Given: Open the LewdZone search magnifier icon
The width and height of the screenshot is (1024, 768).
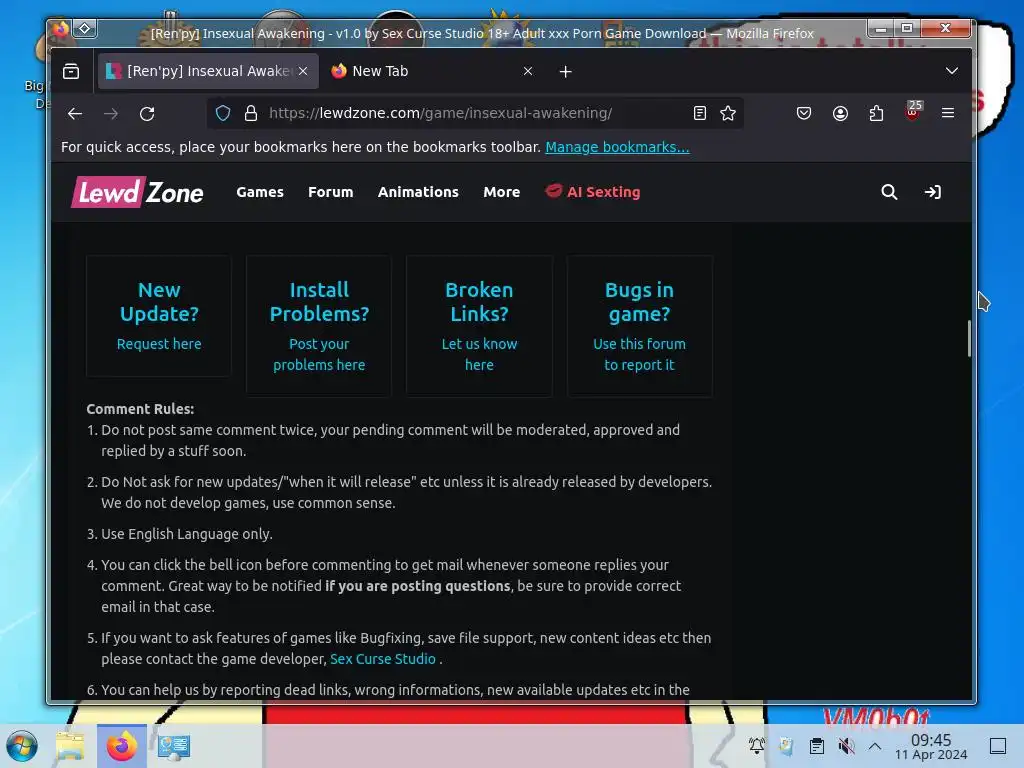Looking at the screenshot, I should (889, 192).
